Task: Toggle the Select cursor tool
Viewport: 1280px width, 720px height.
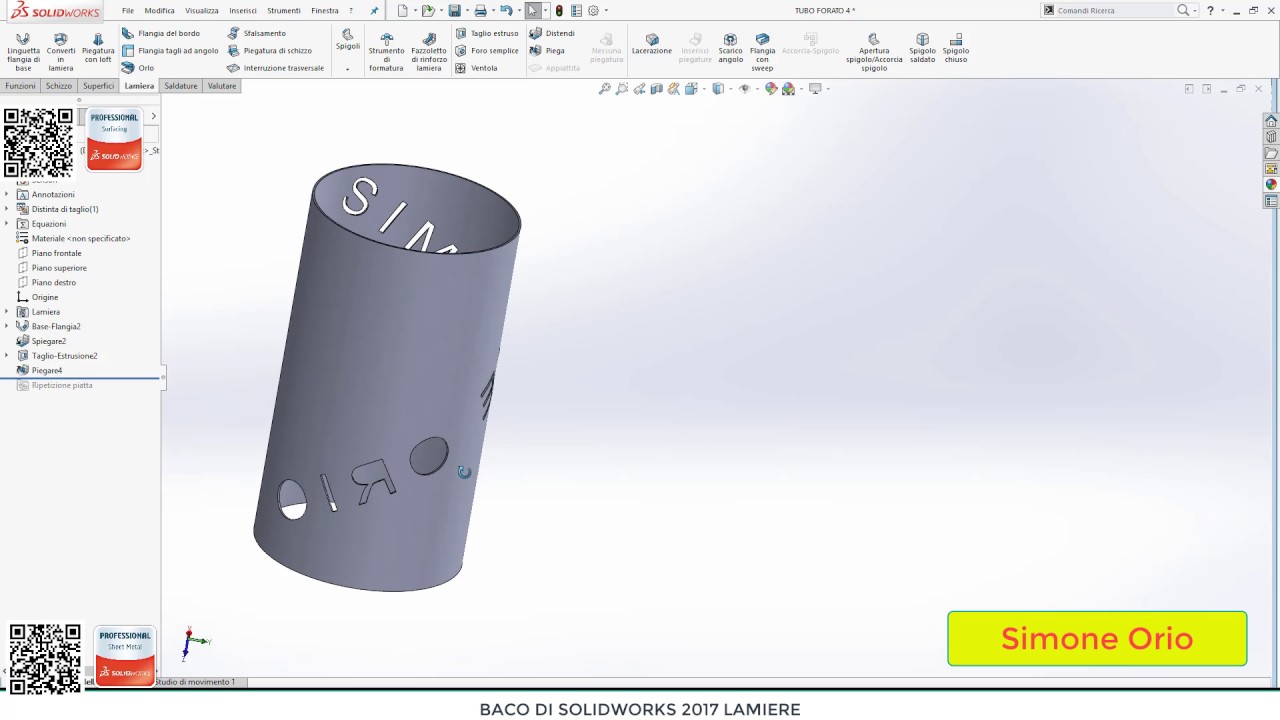Action: (532, 10)
